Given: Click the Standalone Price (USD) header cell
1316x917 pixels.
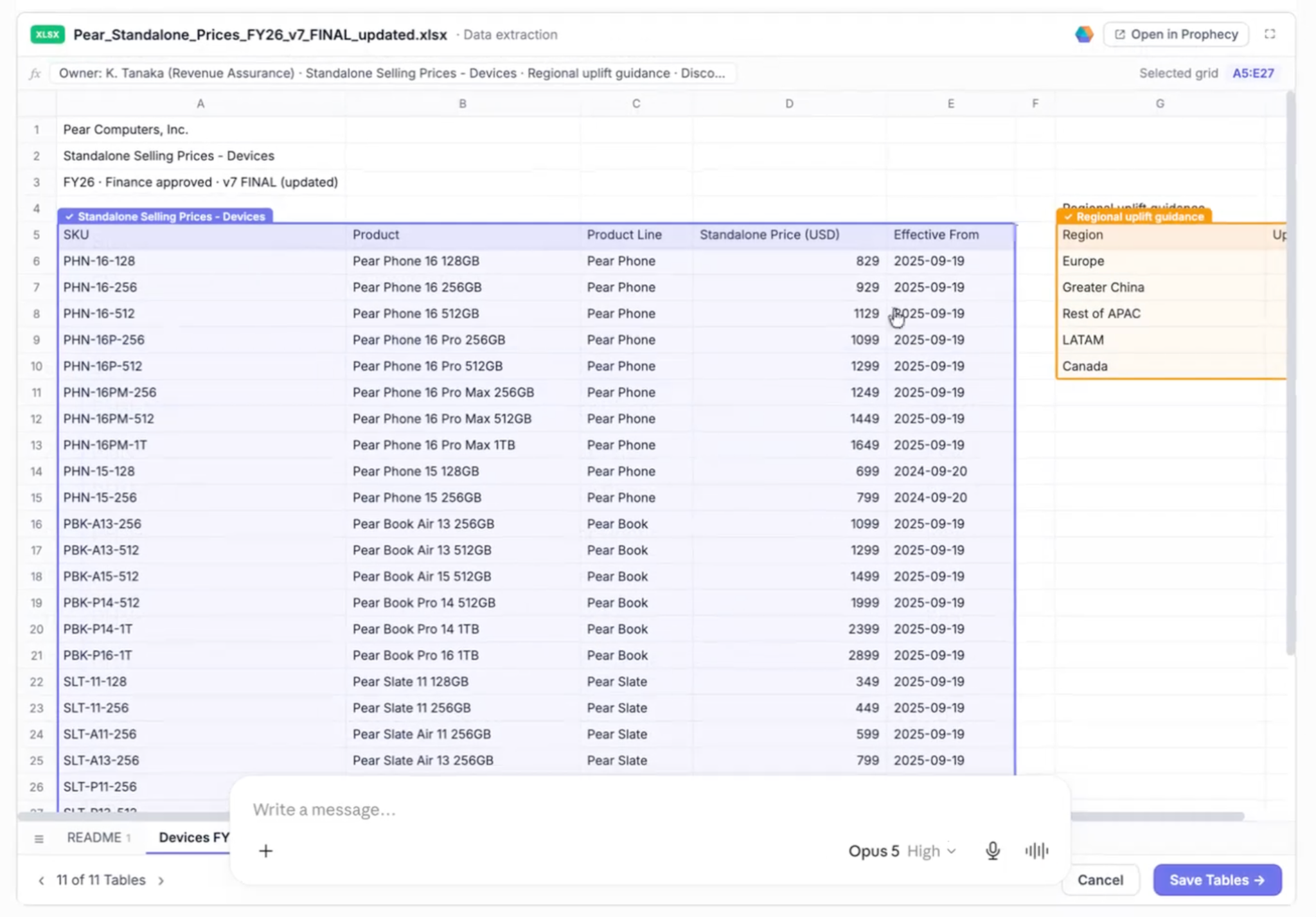Looking at the screenshot, I should (x=790, y=235).
